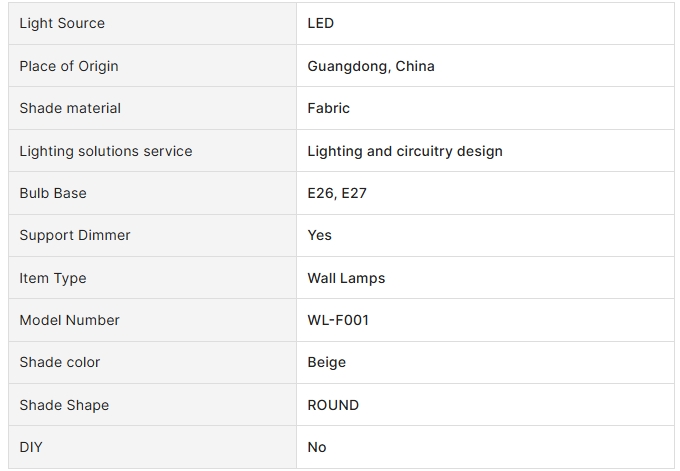Select Lighting and circuitry design text
The width and height of the screenshot is (680, 471).
405,151
